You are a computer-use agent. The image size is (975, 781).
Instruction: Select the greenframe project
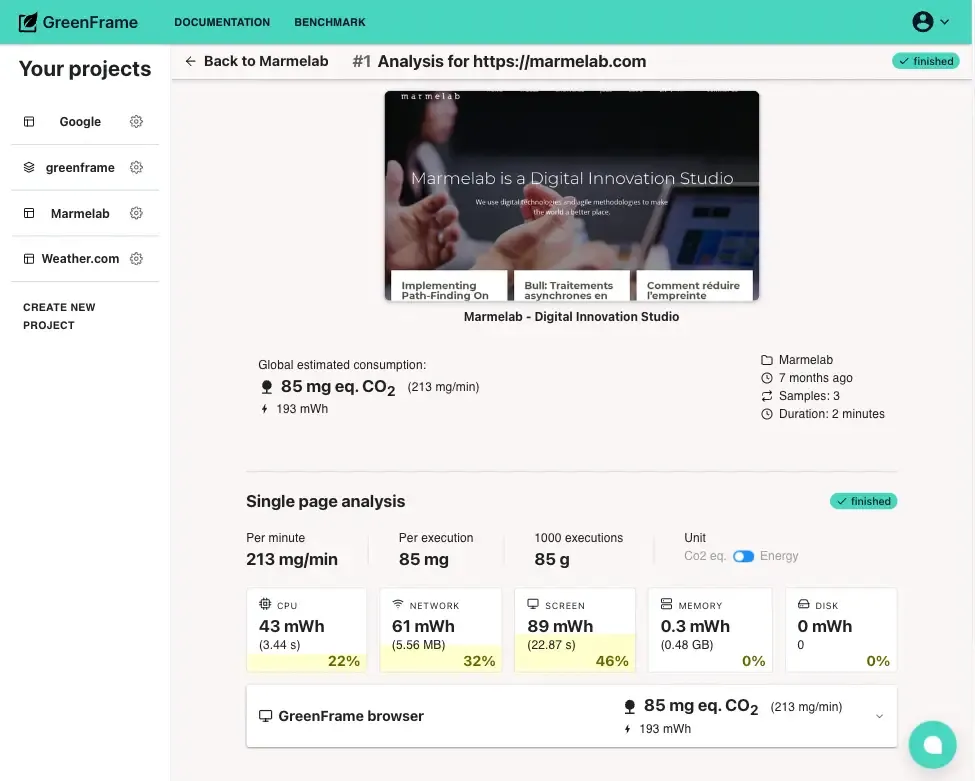[80, 168]
